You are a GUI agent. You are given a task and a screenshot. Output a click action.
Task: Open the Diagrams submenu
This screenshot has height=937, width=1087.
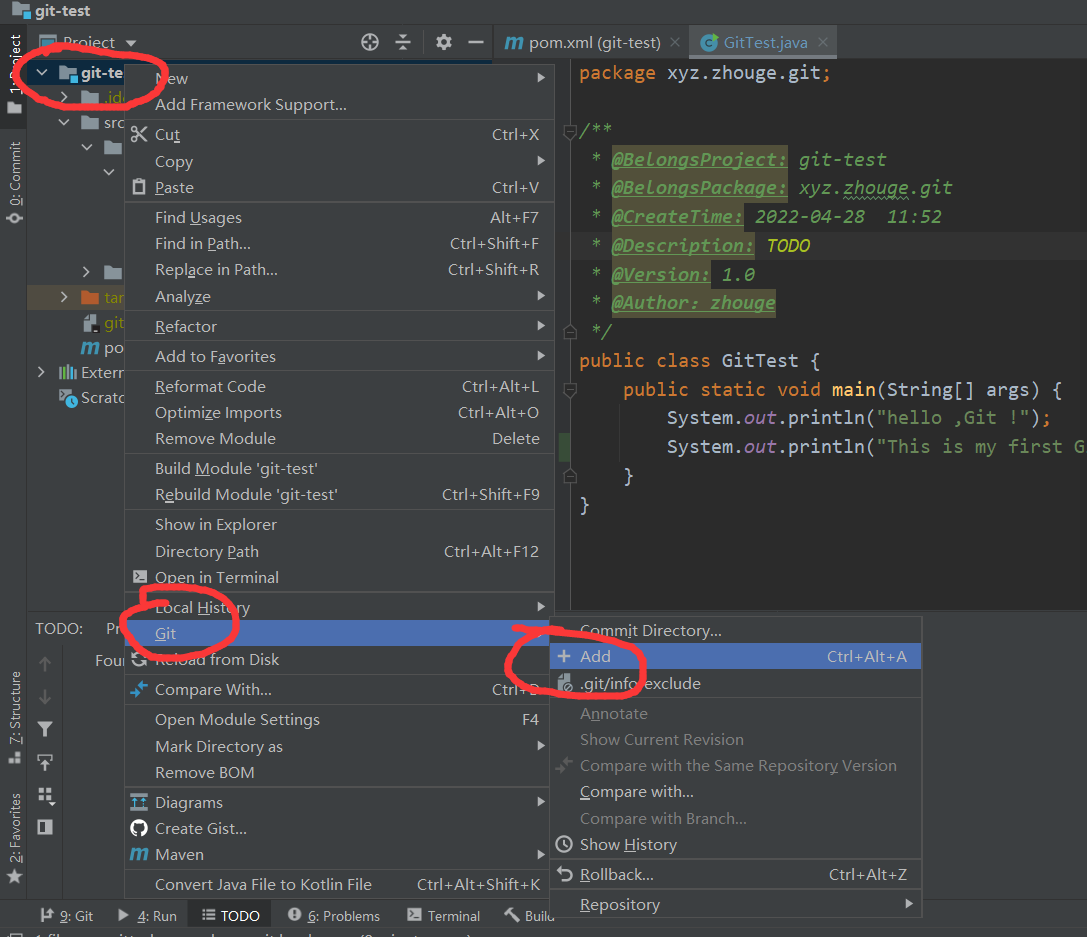coord(339,803)
